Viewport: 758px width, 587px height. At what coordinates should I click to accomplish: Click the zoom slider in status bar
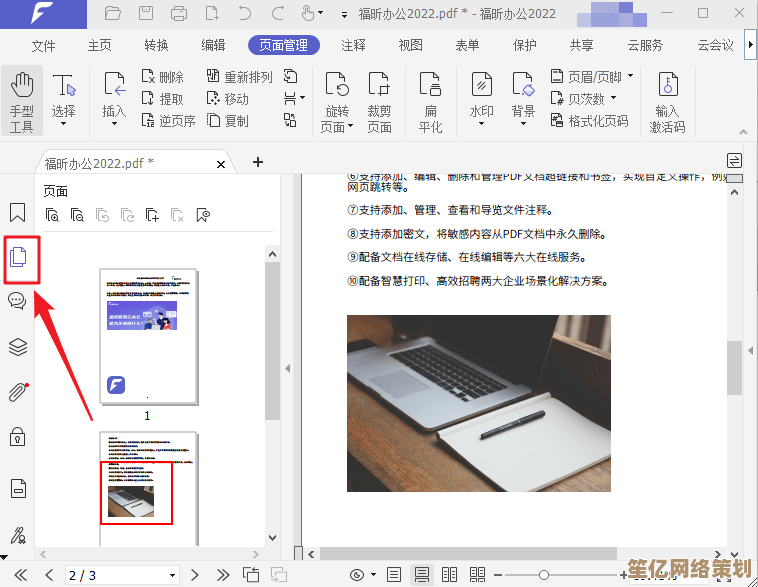(x=544, y=575)
